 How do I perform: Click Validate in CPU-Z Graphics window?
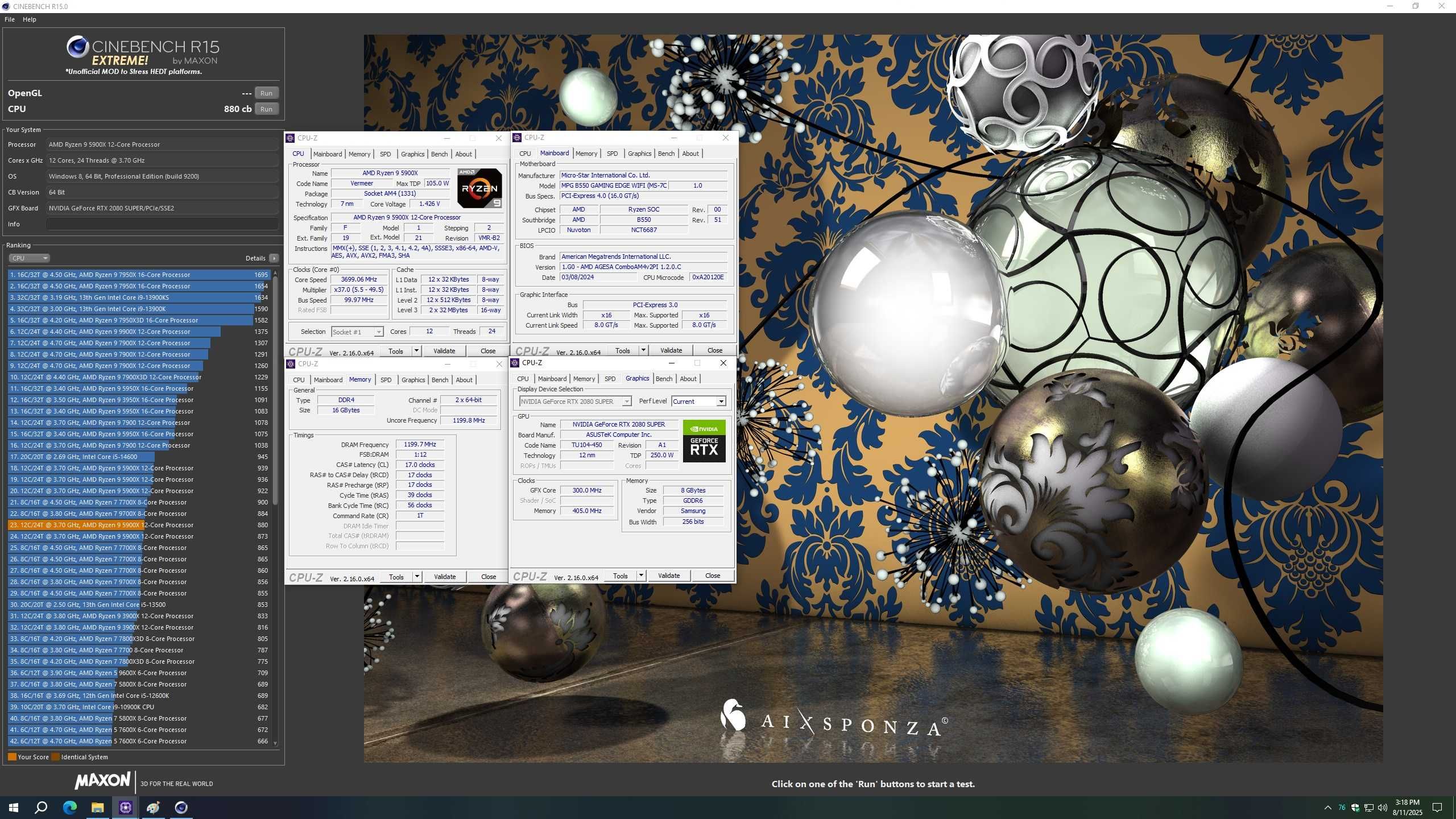click(669, 576)
